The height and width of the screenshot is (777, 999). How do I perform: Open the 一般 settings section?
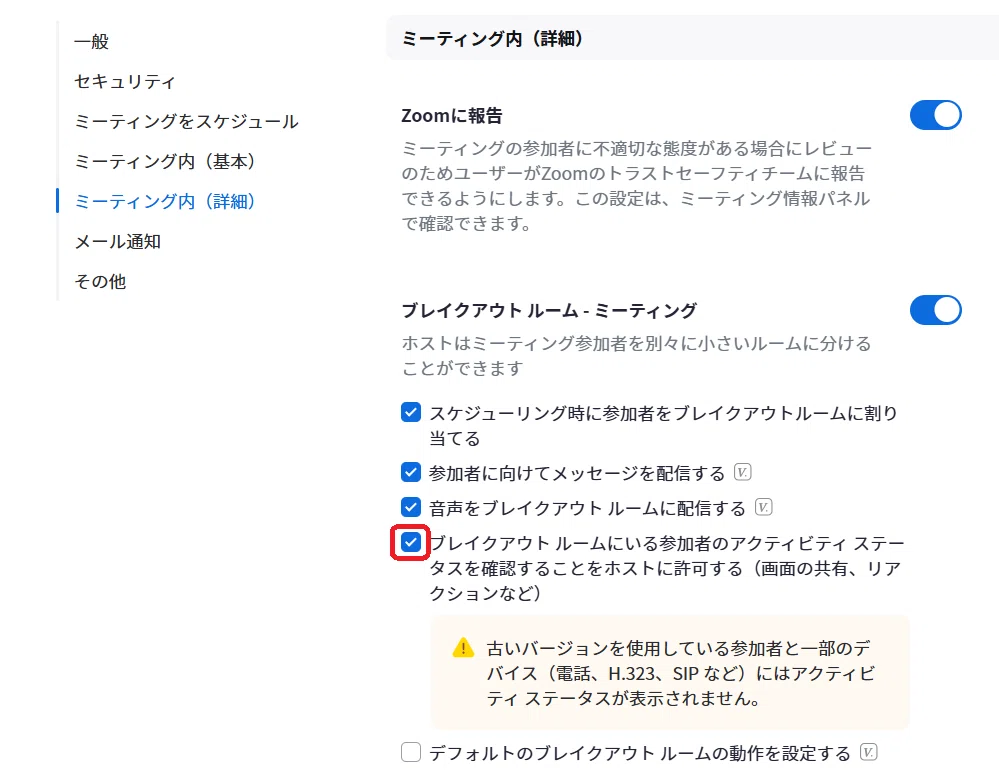pyautogui.click(x=92, y=41)
